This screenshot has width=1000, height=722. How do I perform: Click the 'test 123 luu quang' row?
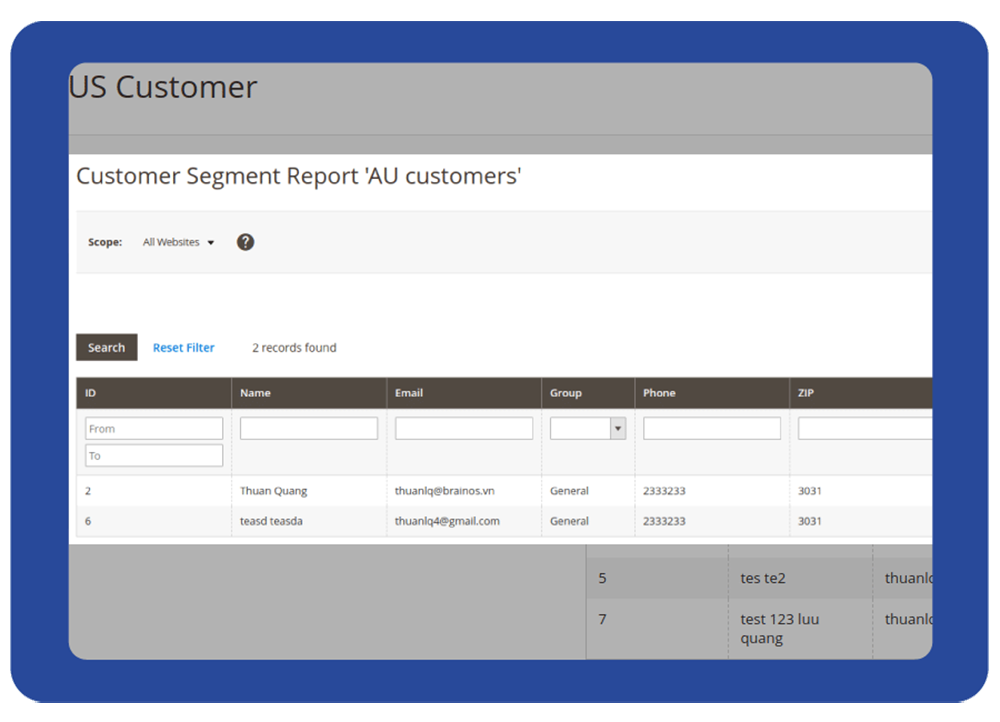(x=779, y=629)
